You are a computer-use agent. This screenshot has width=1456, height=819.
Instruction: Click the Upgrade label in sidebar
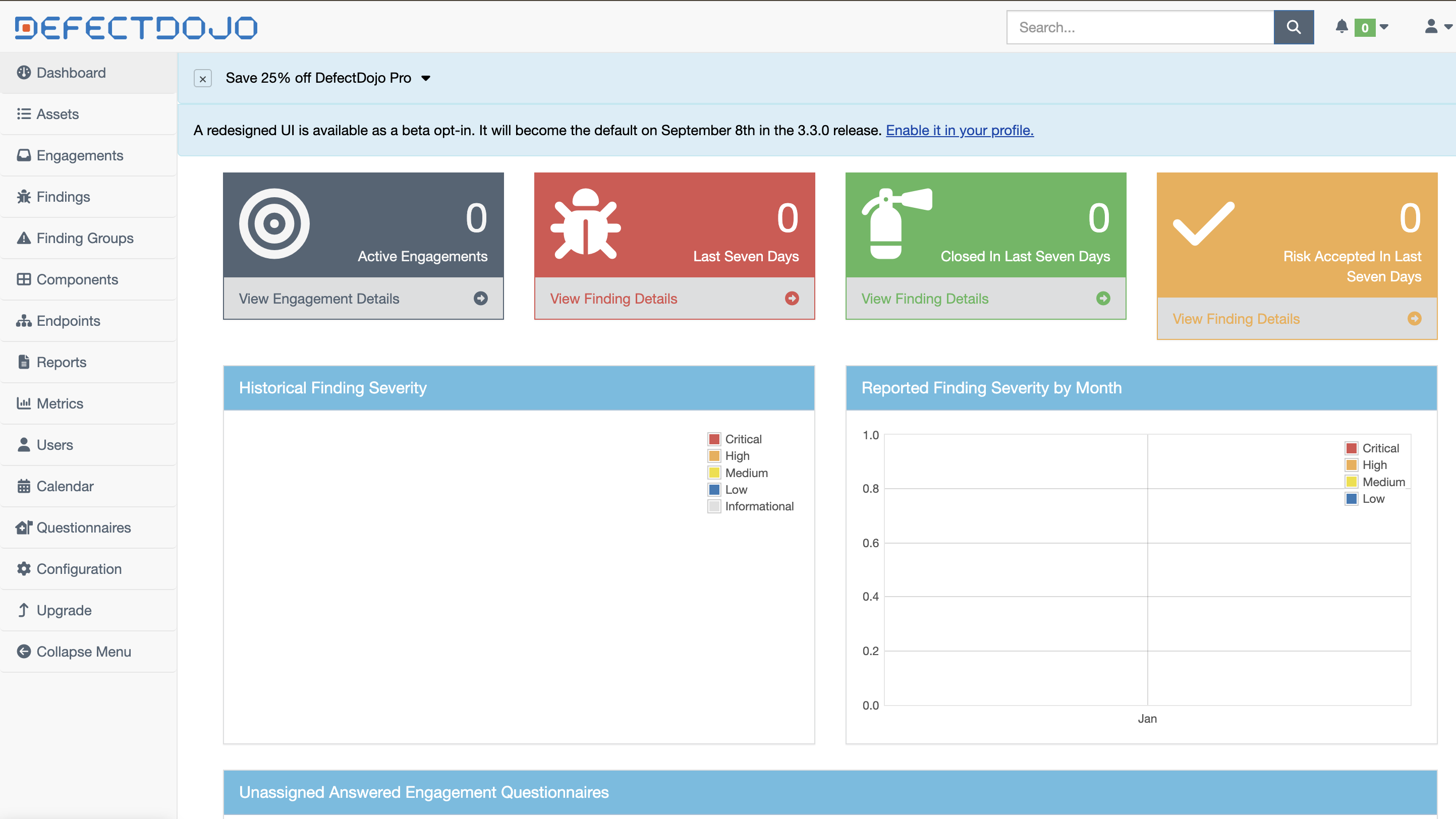point(64,610)
